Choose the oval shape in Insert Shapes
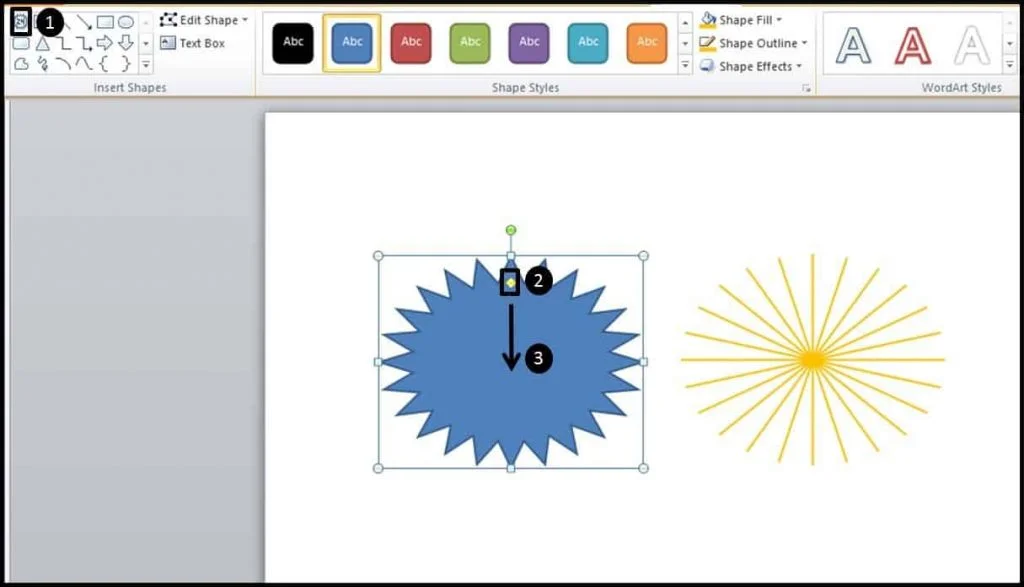 tap(125, 22)
